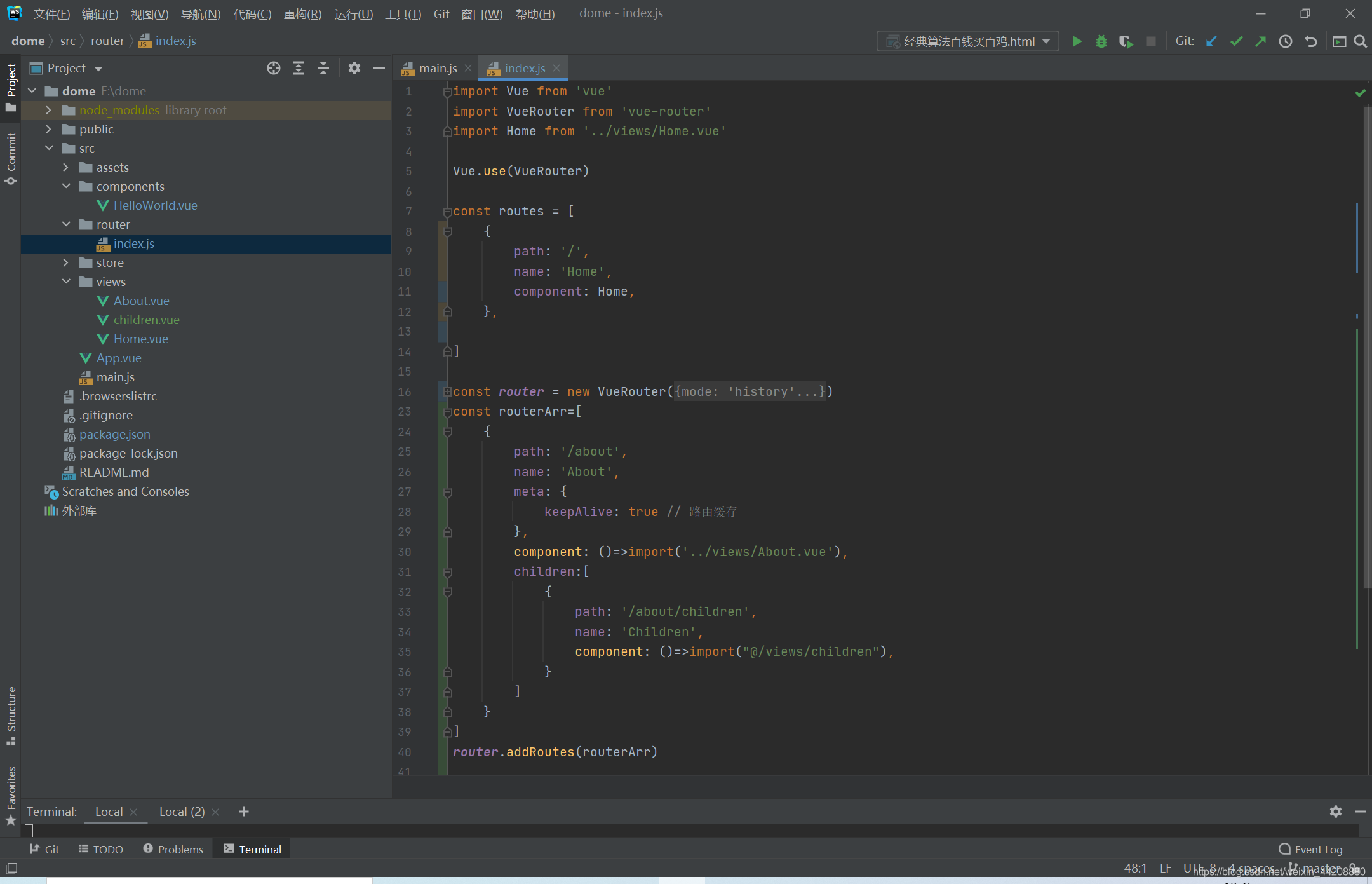The image size is (1372, 884).
Task: Open Git history clock icon
Action: click(1286, 41)
